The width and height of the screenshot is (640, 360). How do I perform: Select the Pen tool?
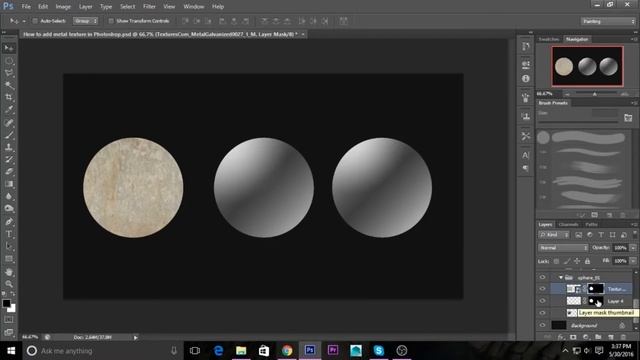[9, 222]
